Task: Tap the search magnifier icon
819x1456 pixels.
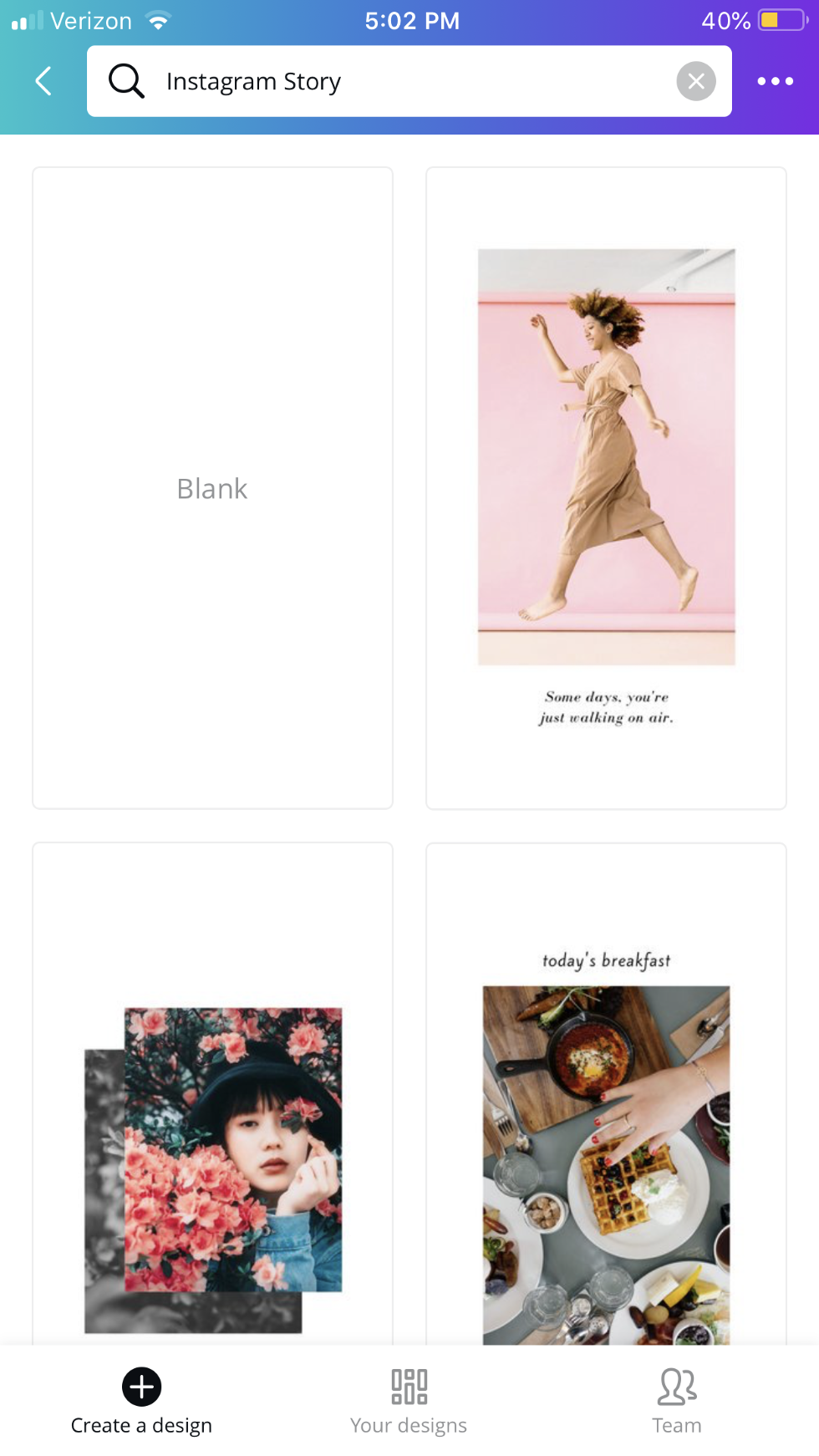Action: pos(126,81)
